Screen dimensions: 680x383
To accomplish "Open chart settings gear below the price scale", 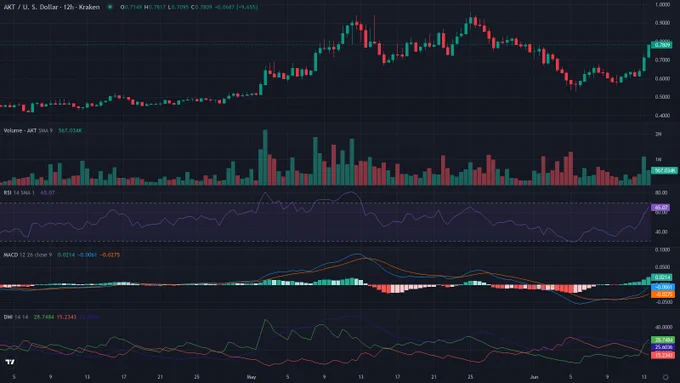I will pyautogui.click(x=666, y=377).
